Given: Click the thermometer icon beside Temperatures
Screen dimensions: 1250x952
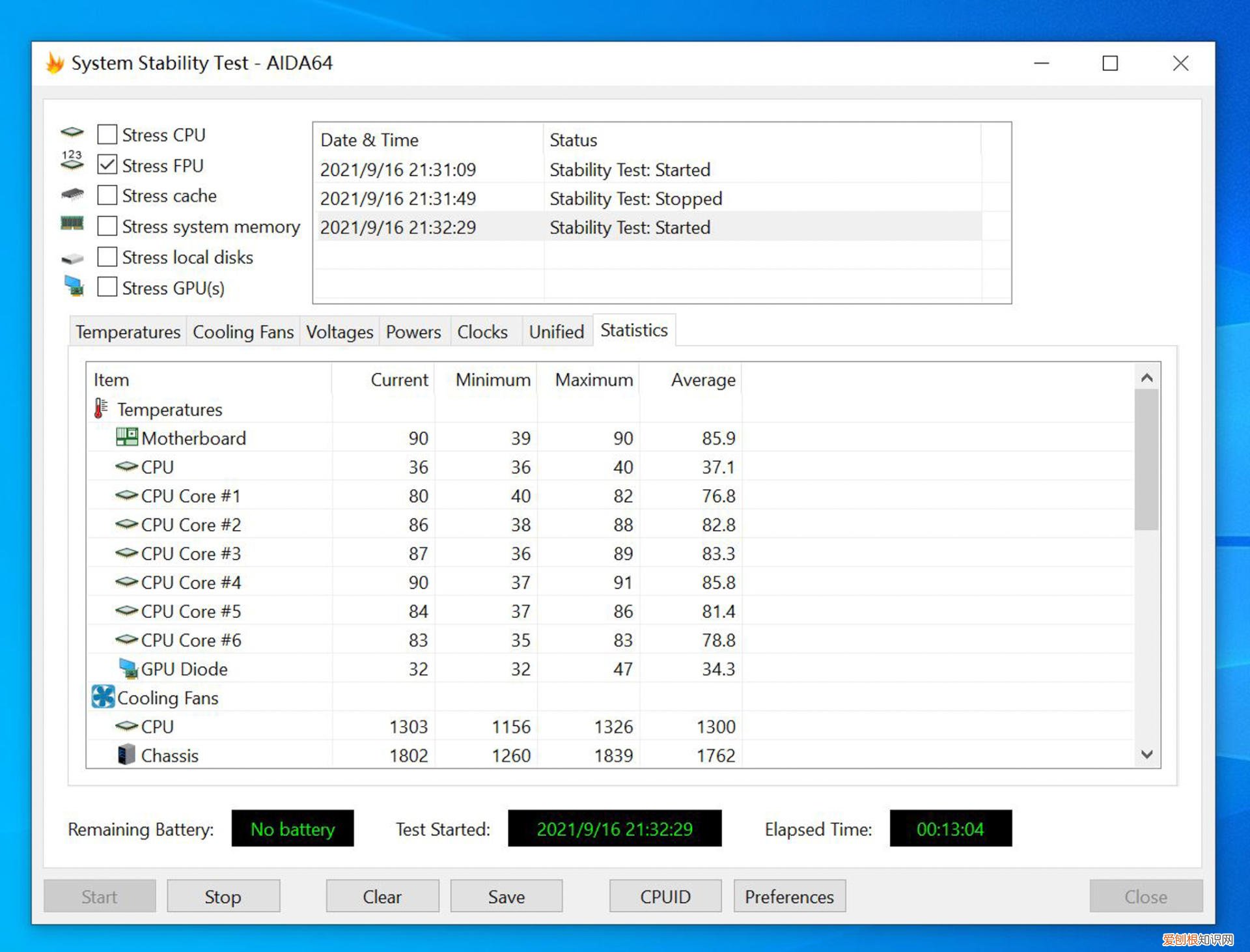Looking at the screenshot, I should coord(100,409).
